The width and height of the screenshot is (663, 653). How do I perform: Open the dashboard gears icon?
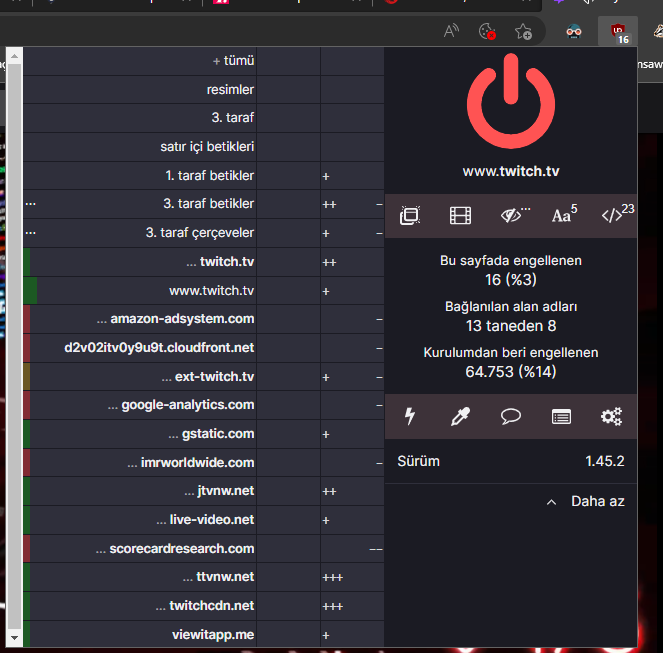pyautogui.click(x=611, y=416)
